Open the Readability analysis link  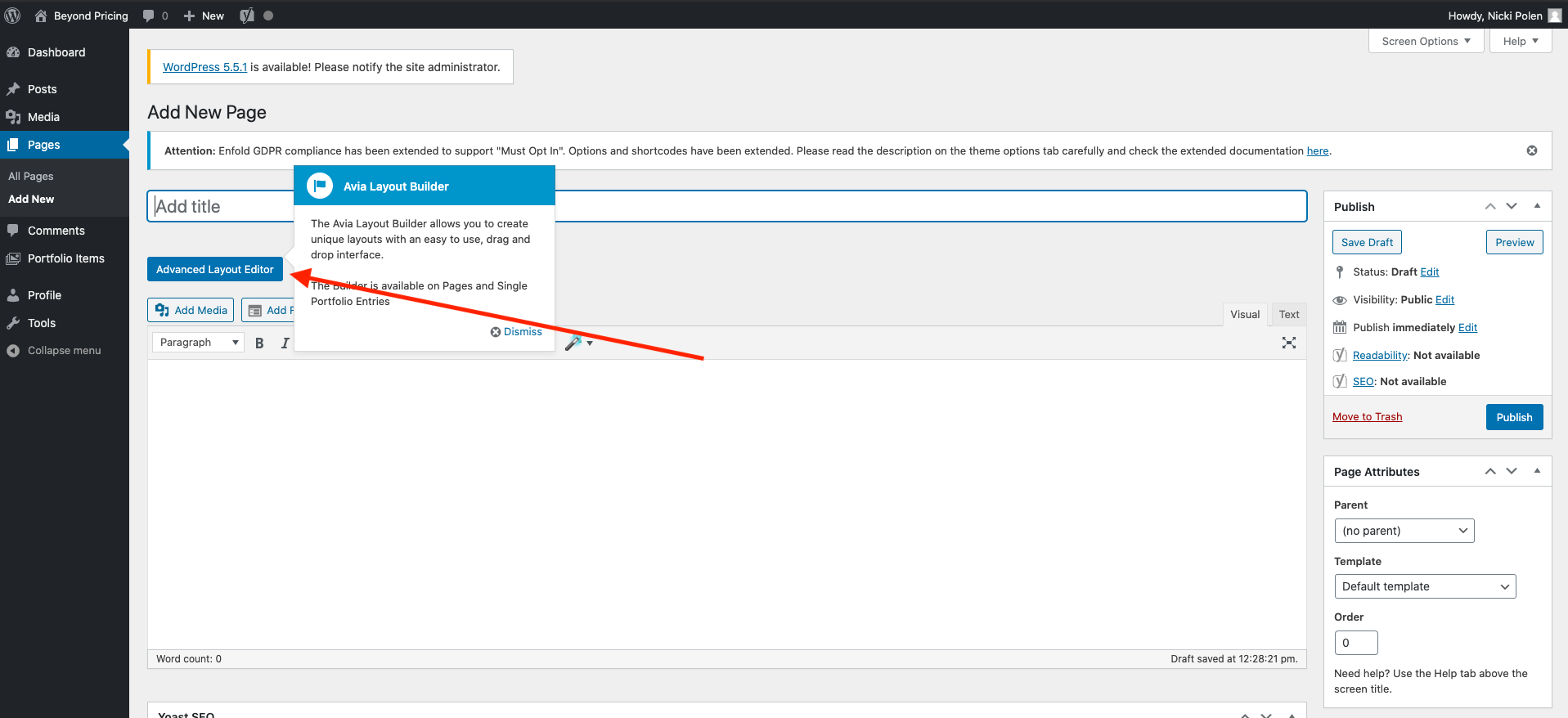pos(1380,355)
